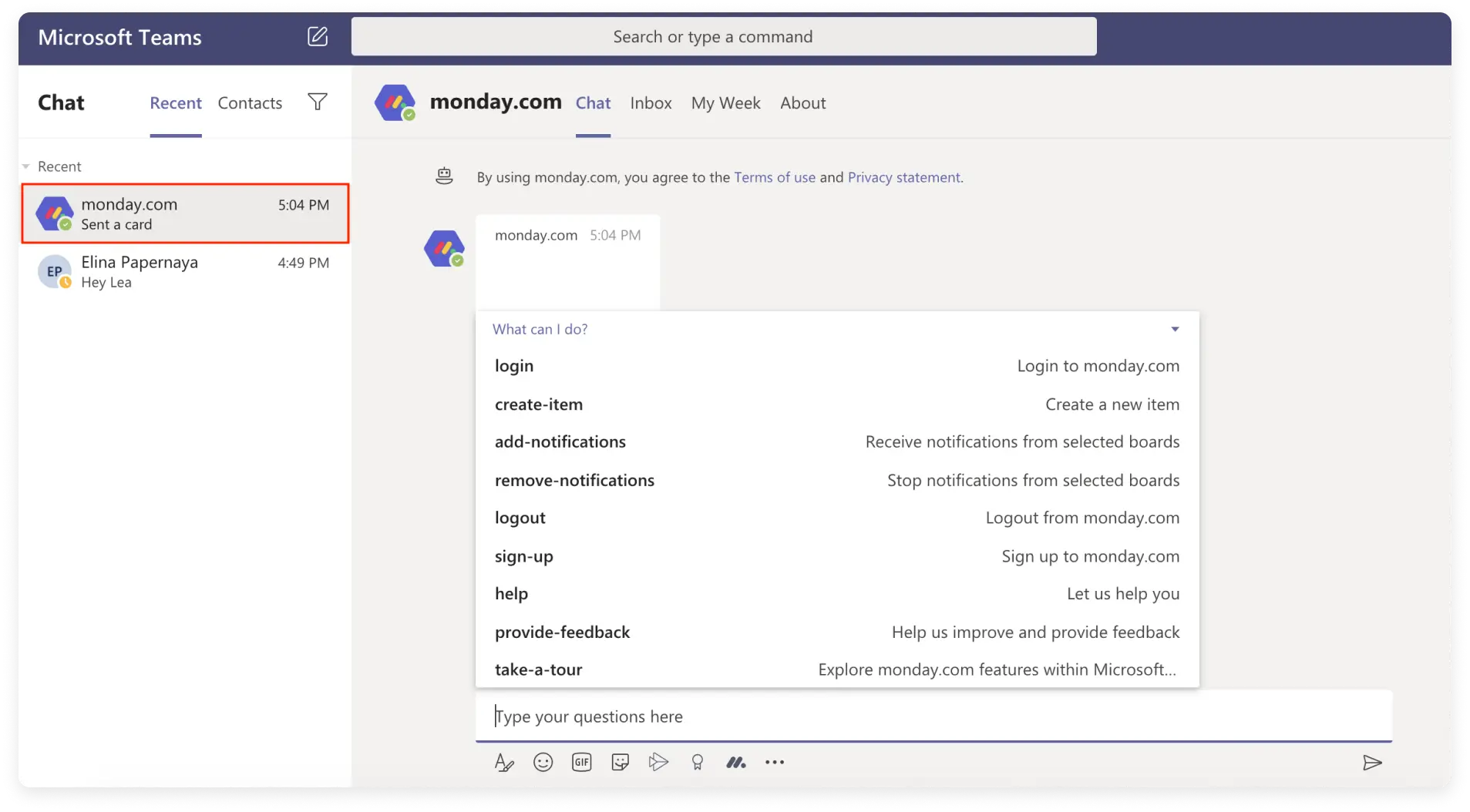This screenshot has height=812, width=1470.
Task: Click the monday.com heading name
Action: (496, 102)
